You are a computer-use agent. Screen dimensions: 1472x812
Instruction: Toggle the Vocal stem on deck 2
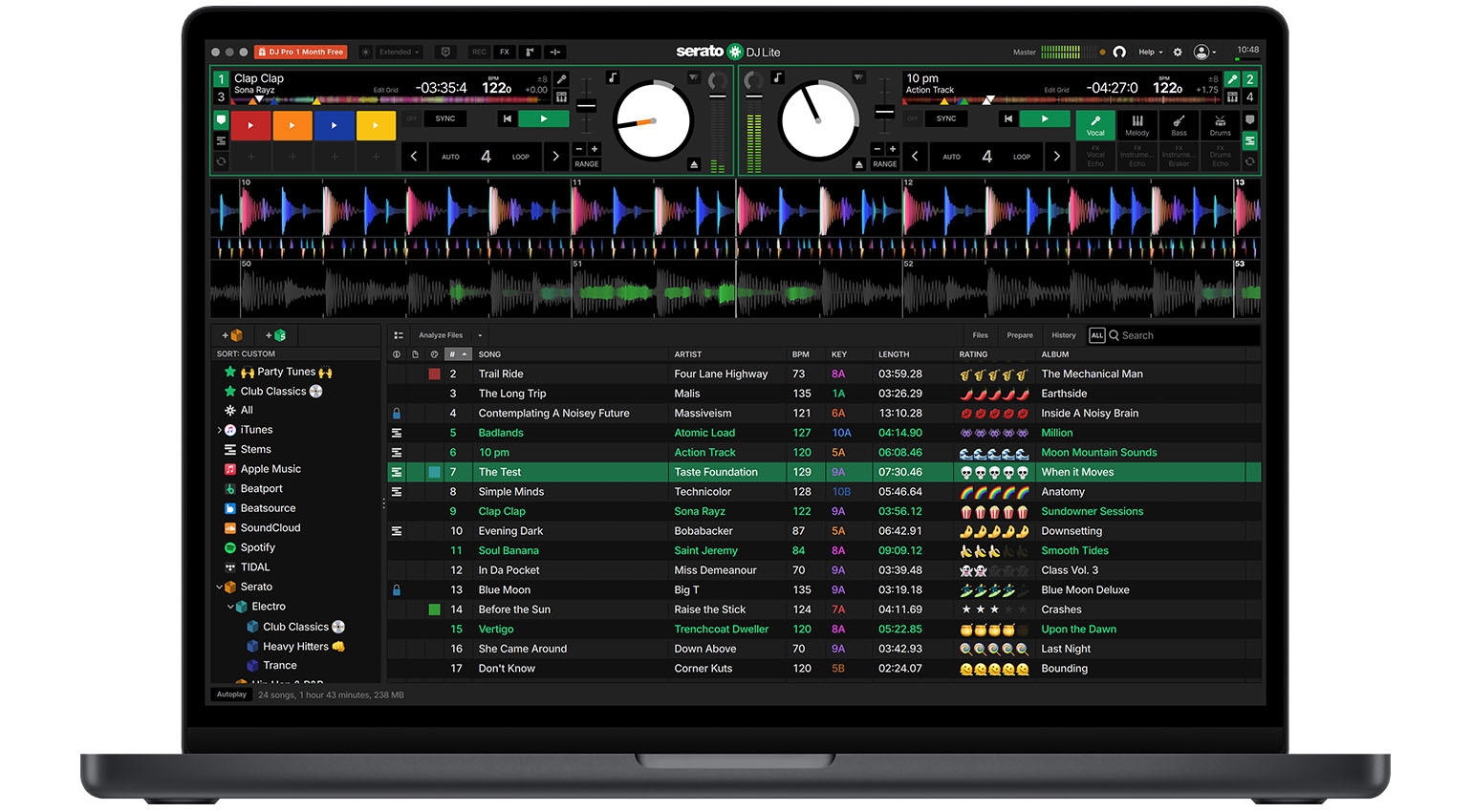(x=1095, y=125)
